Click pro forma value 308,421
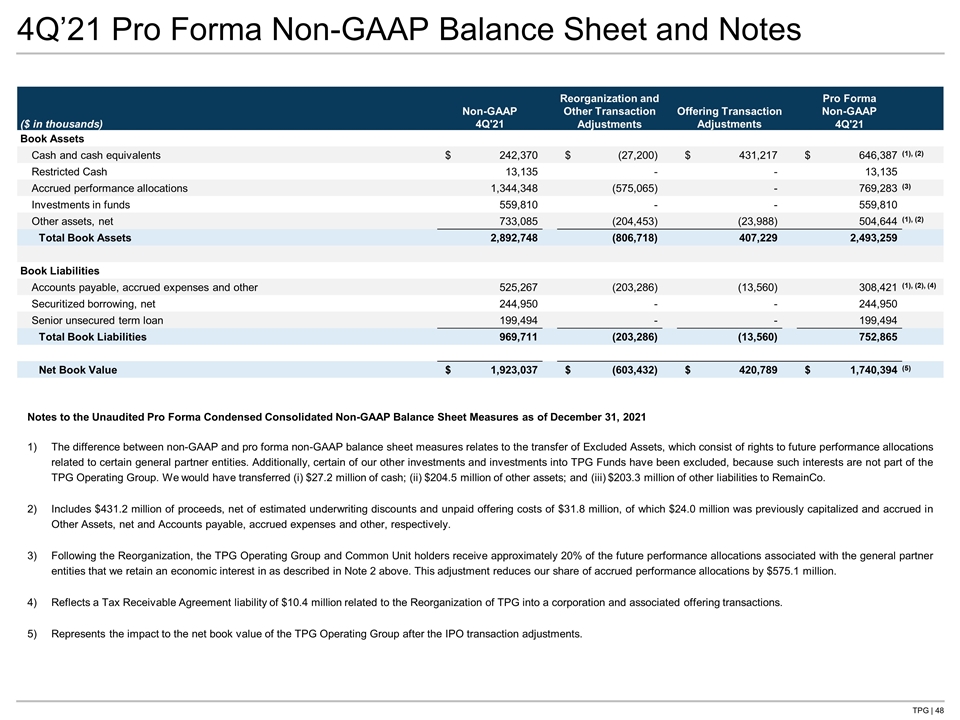960x720 pixels. tap(878, 288)
